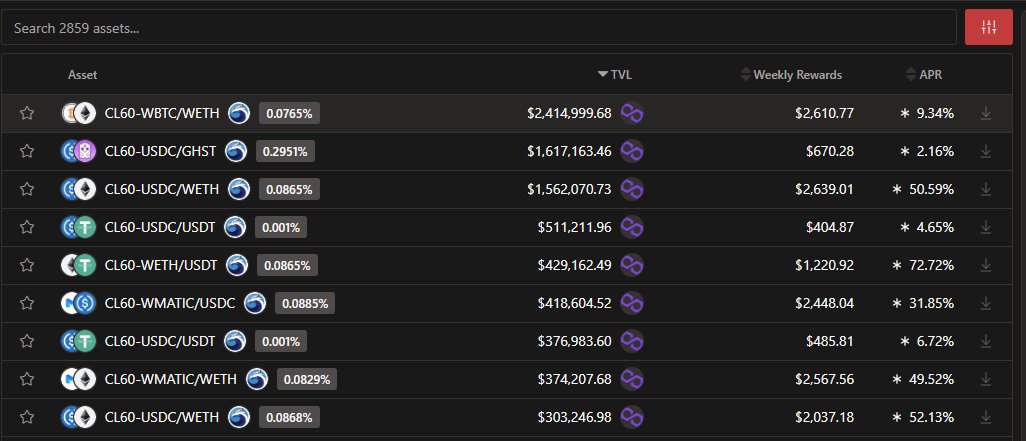Click the 49.52% APR value
The width and height of the screenshot is (1026, 441).
pos(931,379)
